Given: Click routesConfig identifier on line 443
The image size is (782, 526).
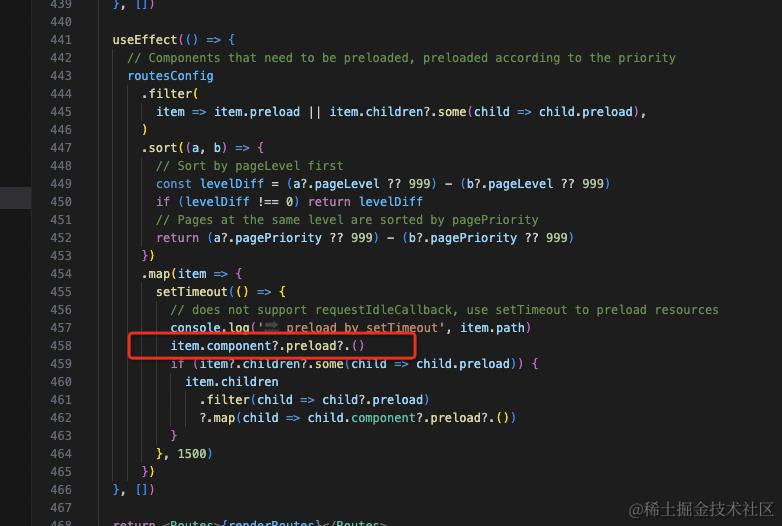Looking at the screenshot, I should click(x=171, y=76).
